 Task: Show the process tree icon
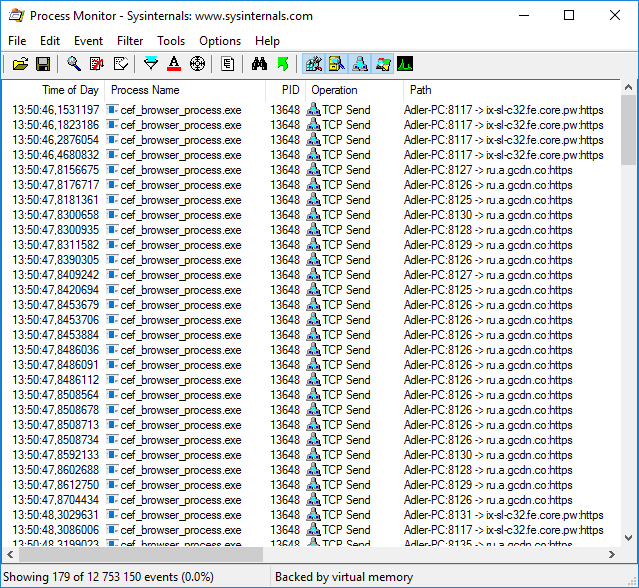[x=227, y=64]
